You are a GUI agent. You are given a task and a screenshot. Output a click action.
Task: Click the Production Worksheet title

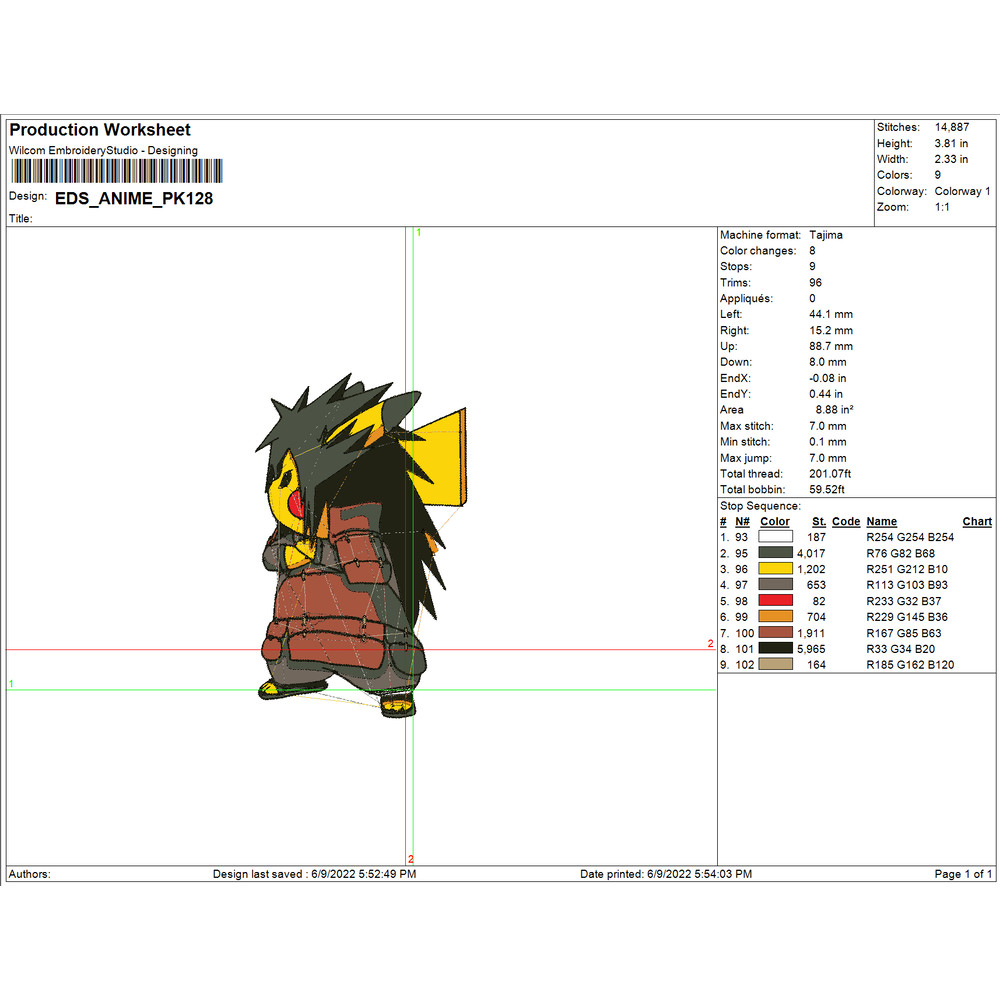pos(100,130)
